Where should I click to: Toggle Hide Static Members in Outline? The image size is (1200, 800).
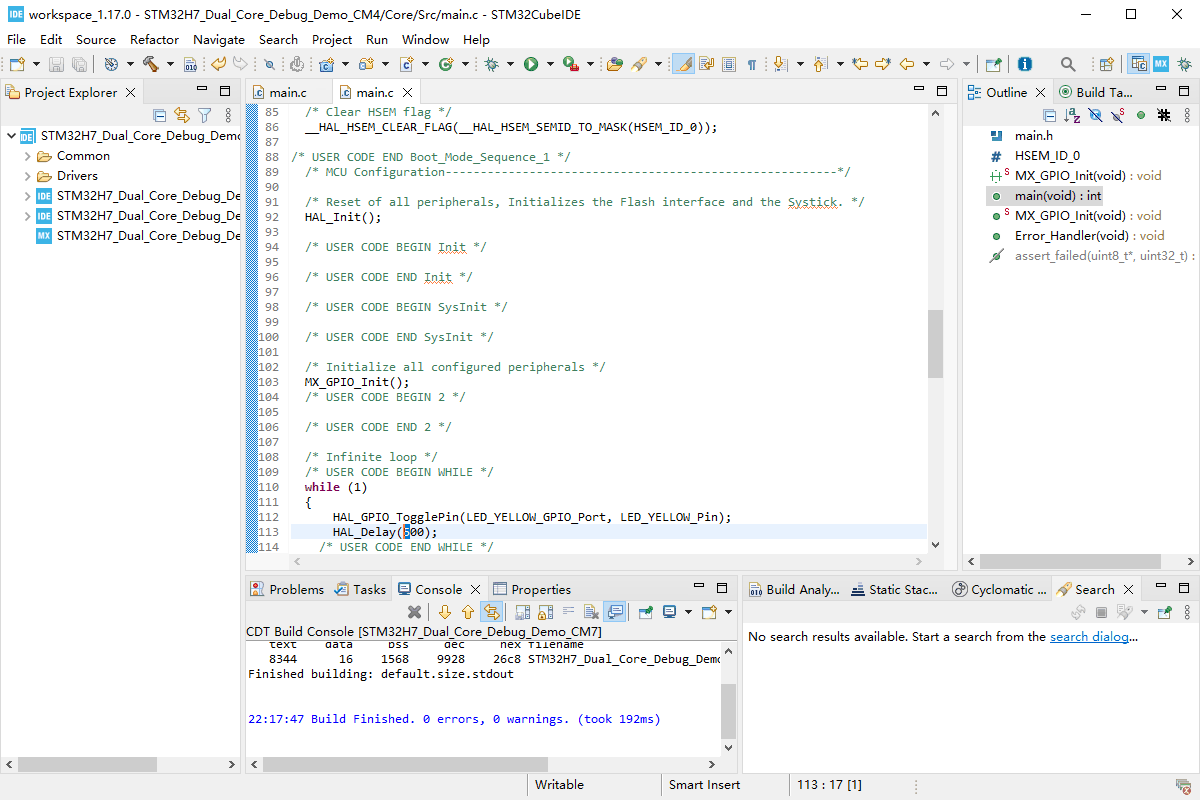click(1119, 115)
